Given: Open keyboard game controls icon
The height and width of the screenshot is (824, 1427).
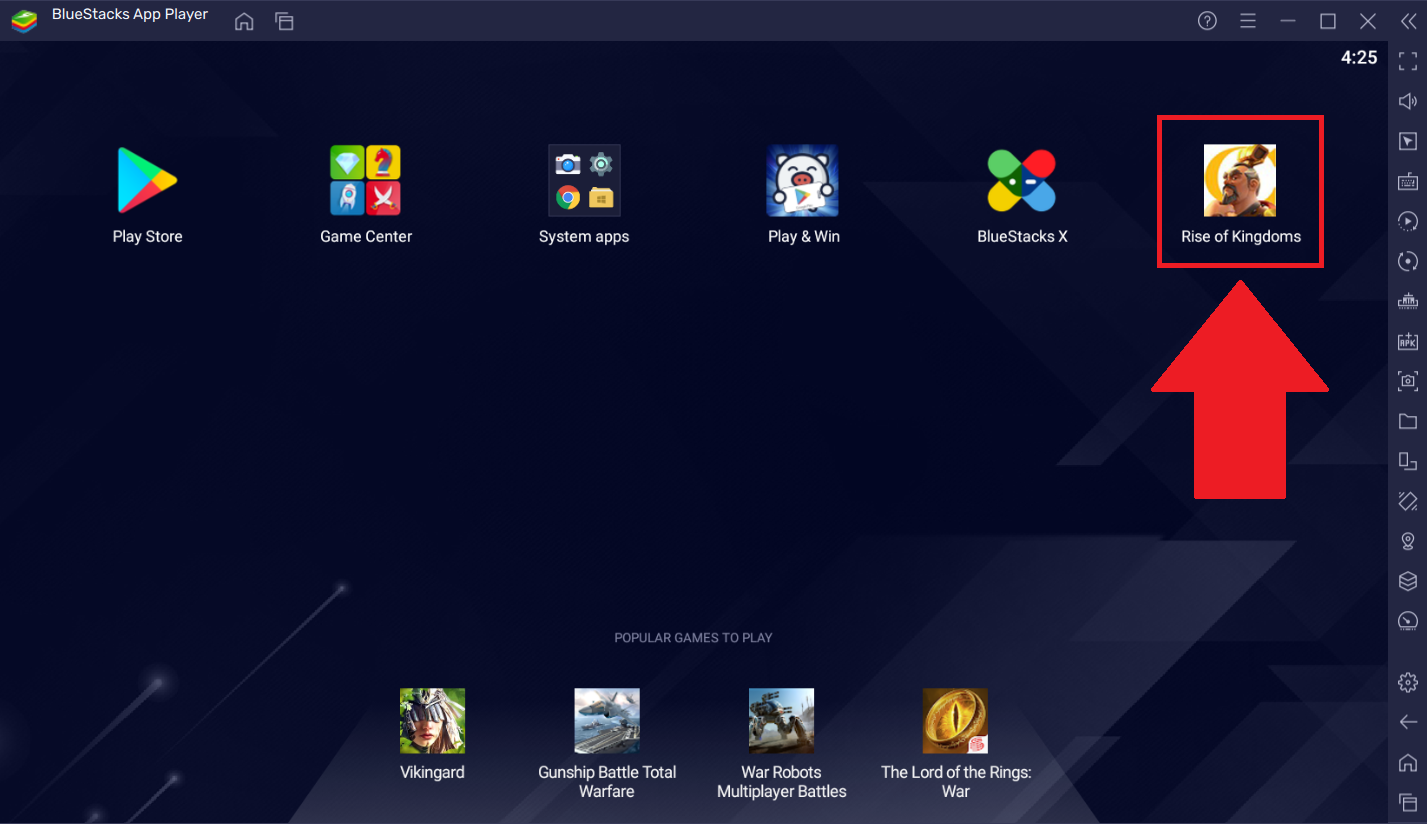Looking at the screenshot, I should [x=1408, y=181].
